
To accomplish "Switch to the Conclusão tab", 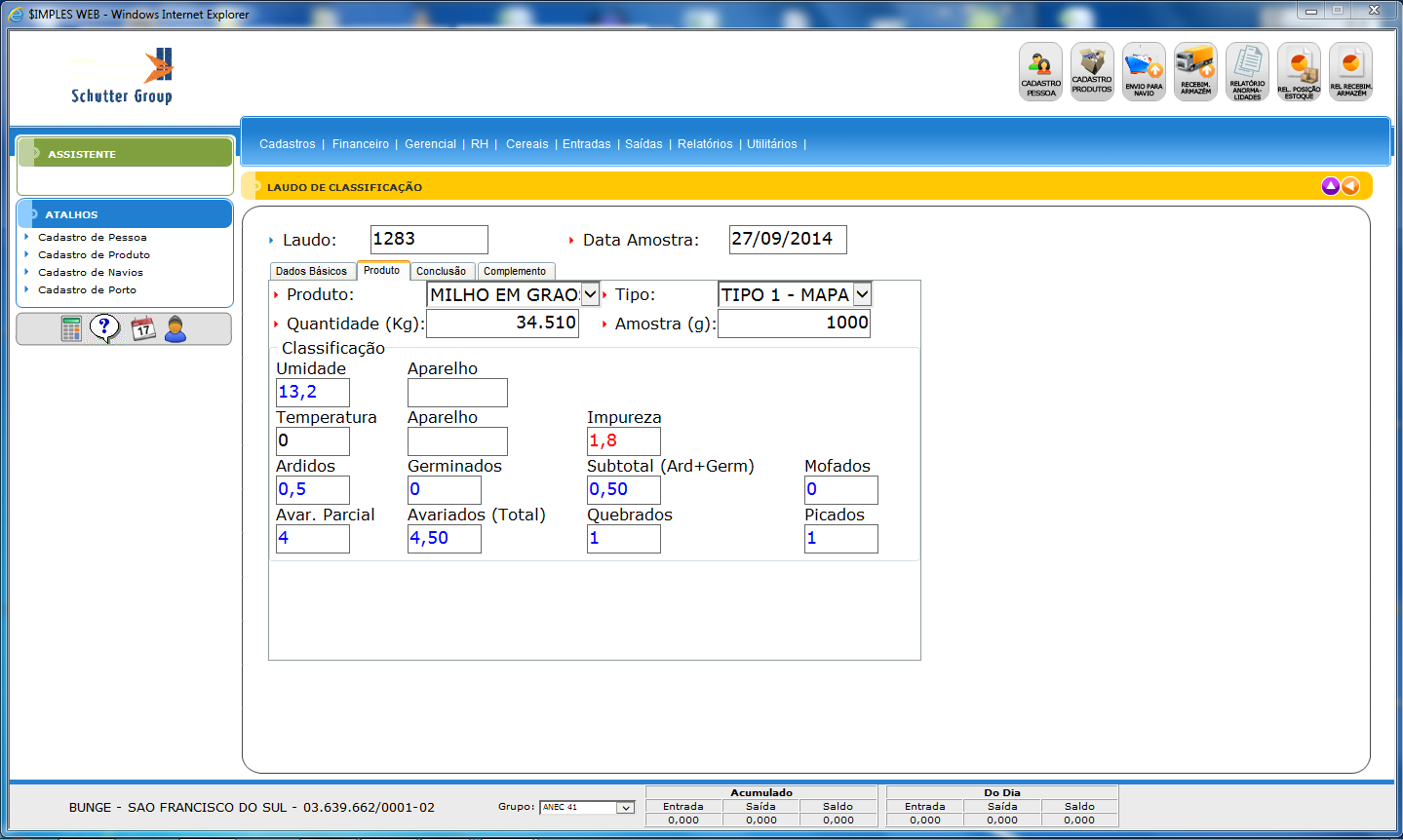I will click(441, 272).
